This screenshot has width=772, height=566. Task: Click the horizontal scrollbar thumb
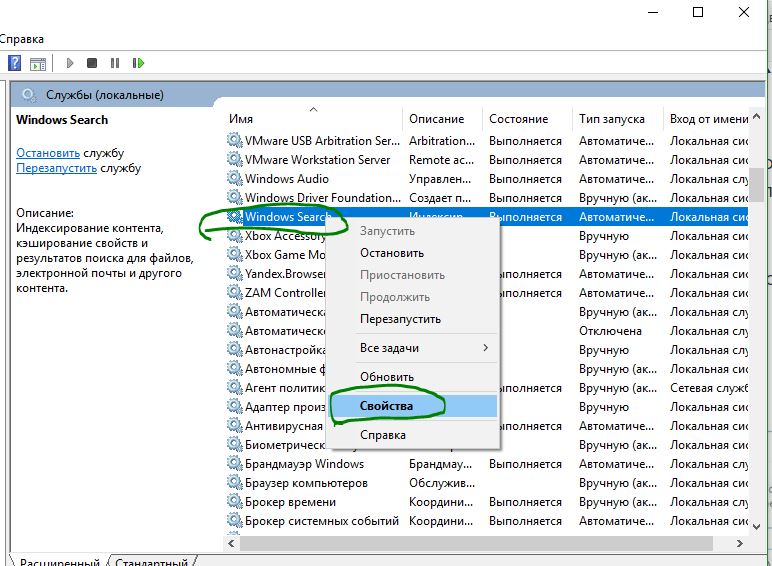pyautogui.click(x=476, y=543)
